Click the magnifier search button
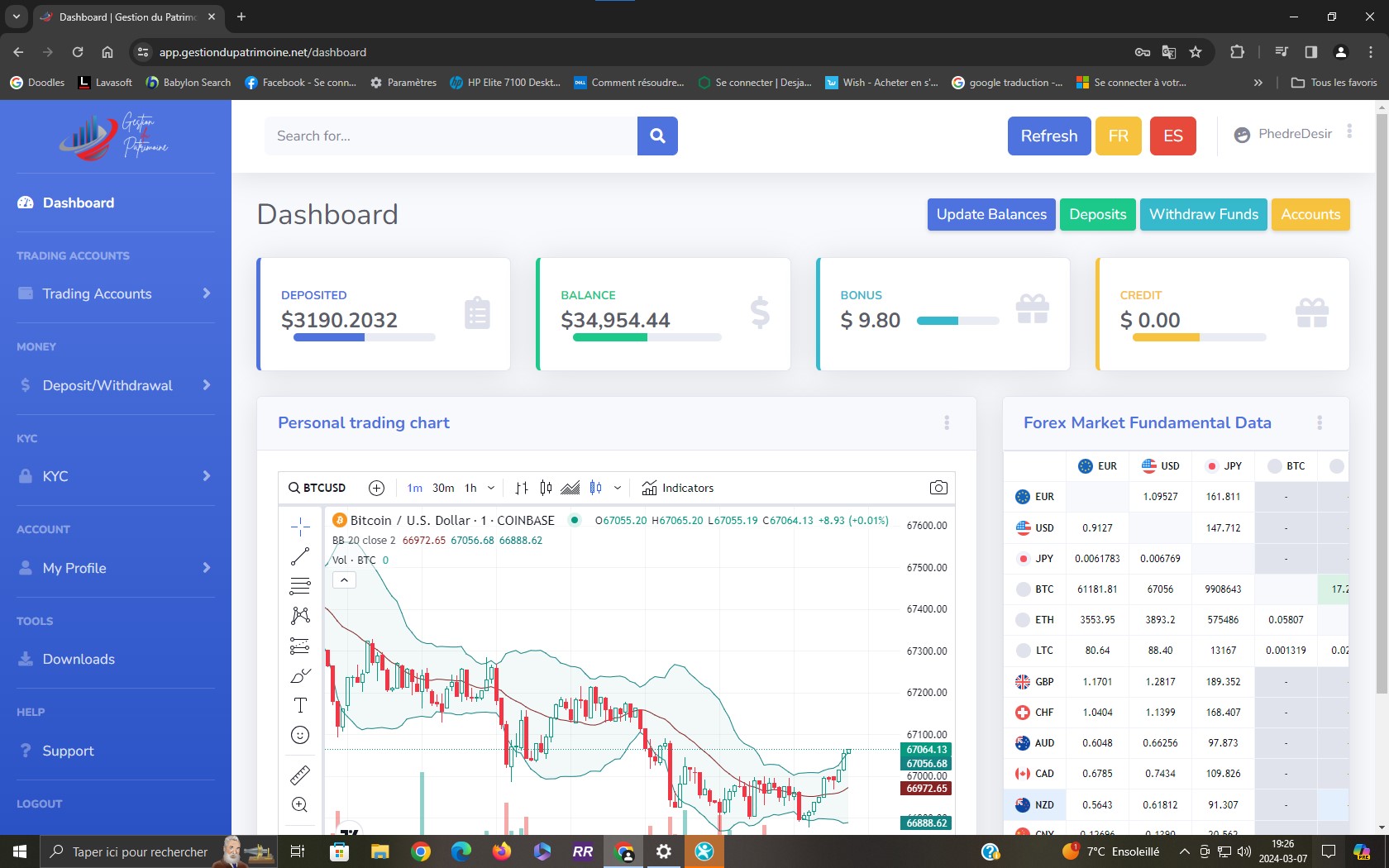 pyautogui.click(x=657, y=136)
